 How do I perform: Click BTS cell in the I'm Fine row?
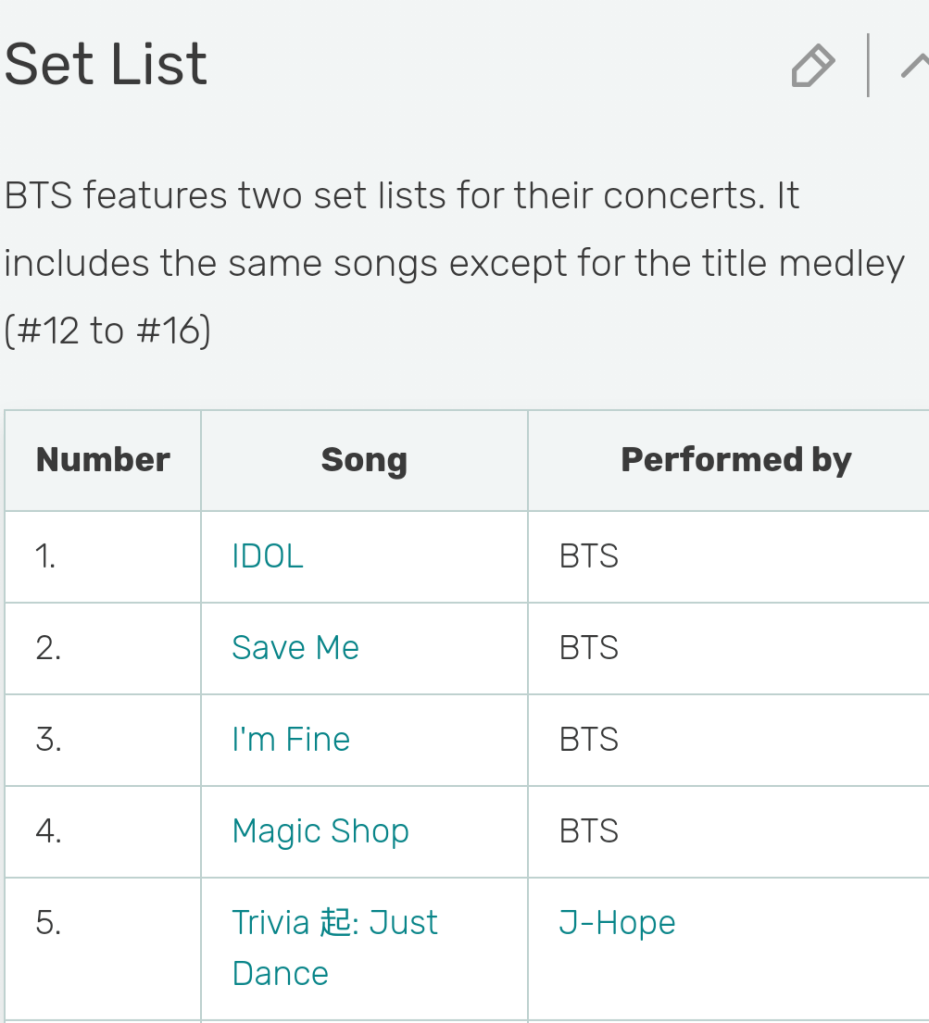[589, 740]
